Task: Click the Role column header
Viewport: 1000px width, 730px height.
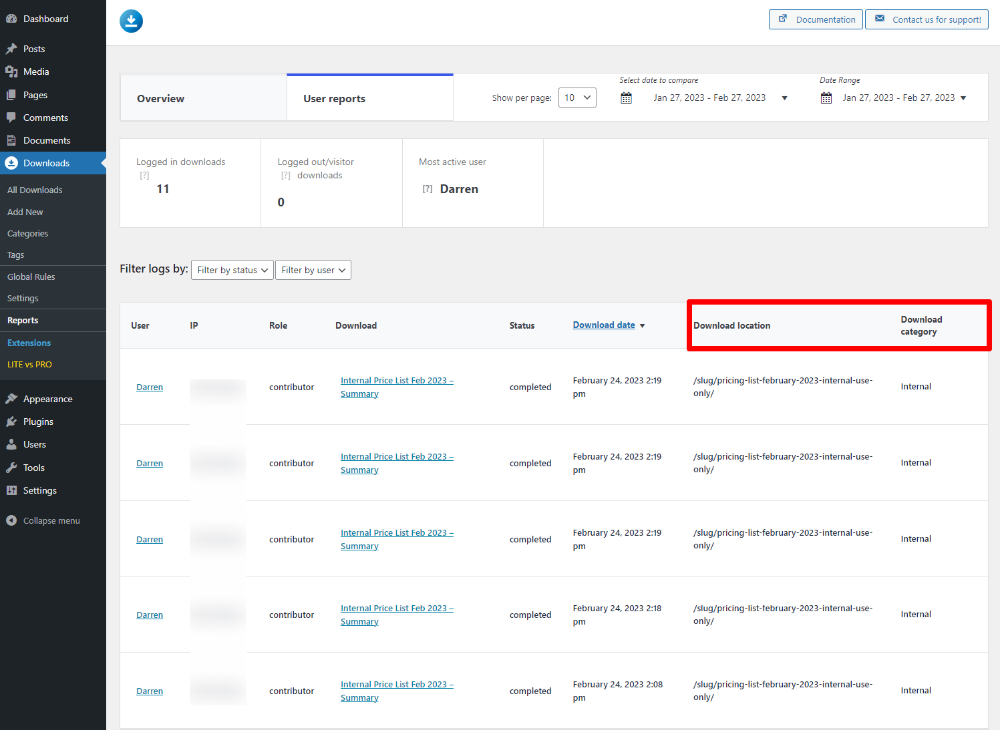Action: click(x=278, y=326)
